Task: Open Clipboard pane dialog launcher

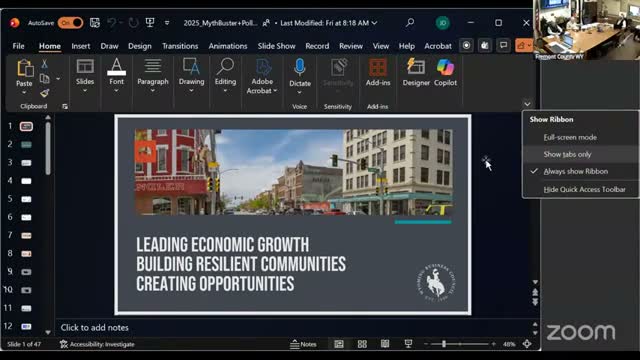Action: 64,107
